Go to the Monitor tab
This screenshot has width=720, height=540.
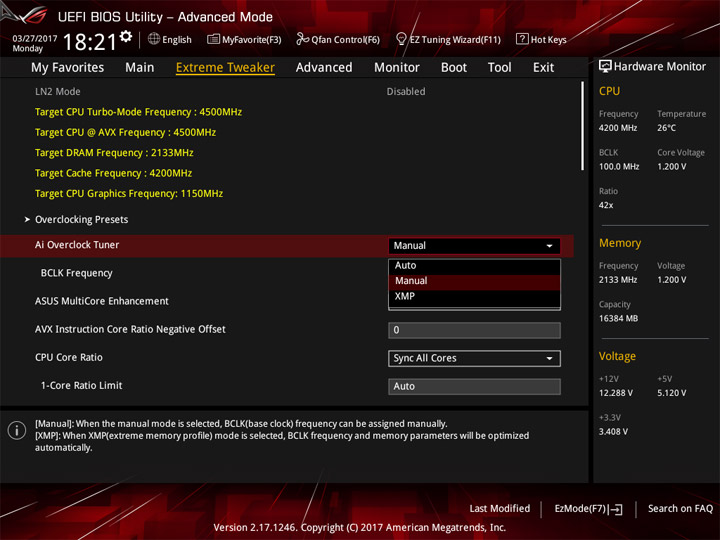[x=397, y=68]
